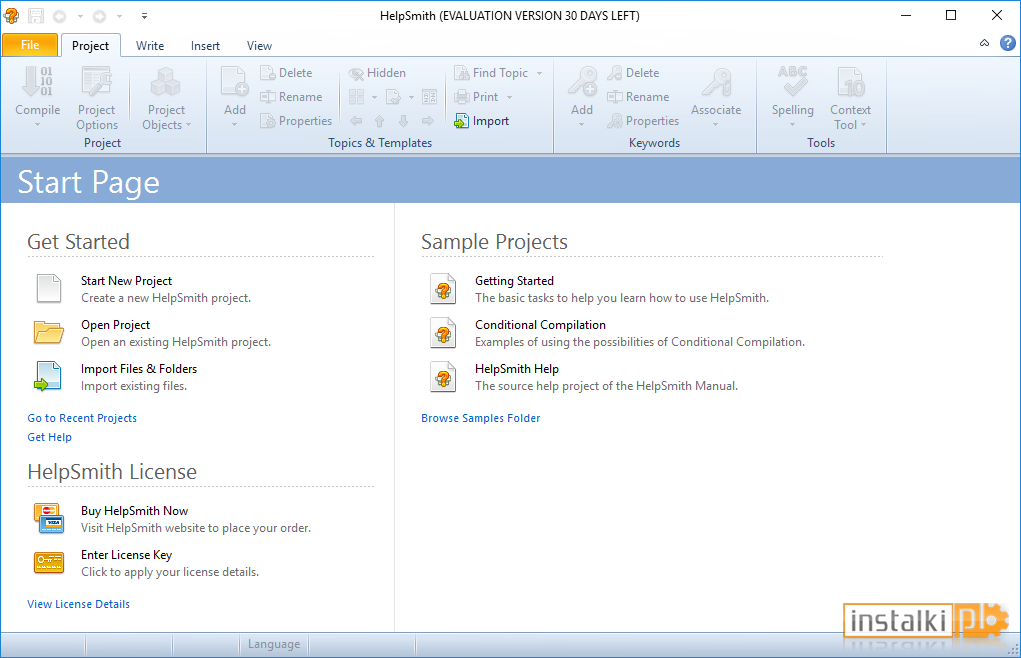Expand the Find Topic dropdown arrow
Image resolution: width=1021 pixels, height=658 pixels.
pos(539,74)
